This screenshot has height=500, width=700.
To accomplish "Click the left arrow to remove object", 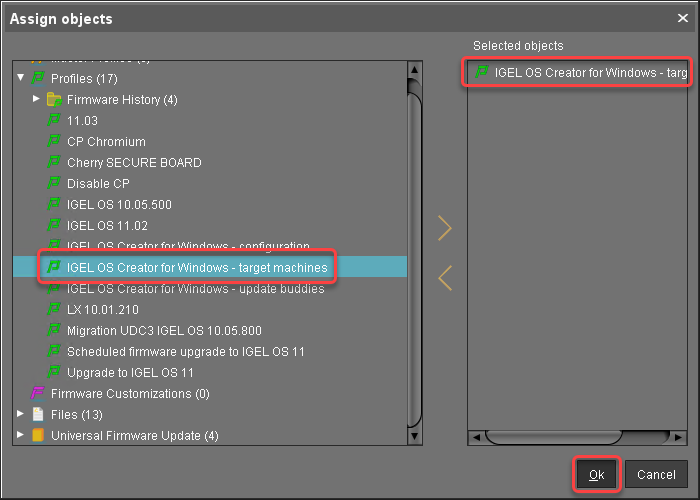I will click(x=445, y=278).
